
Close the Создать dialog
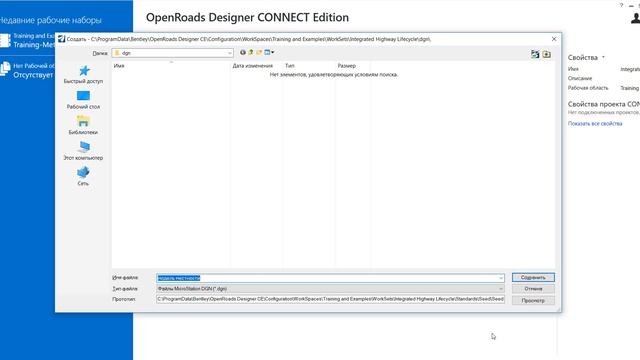click(554, 39)
